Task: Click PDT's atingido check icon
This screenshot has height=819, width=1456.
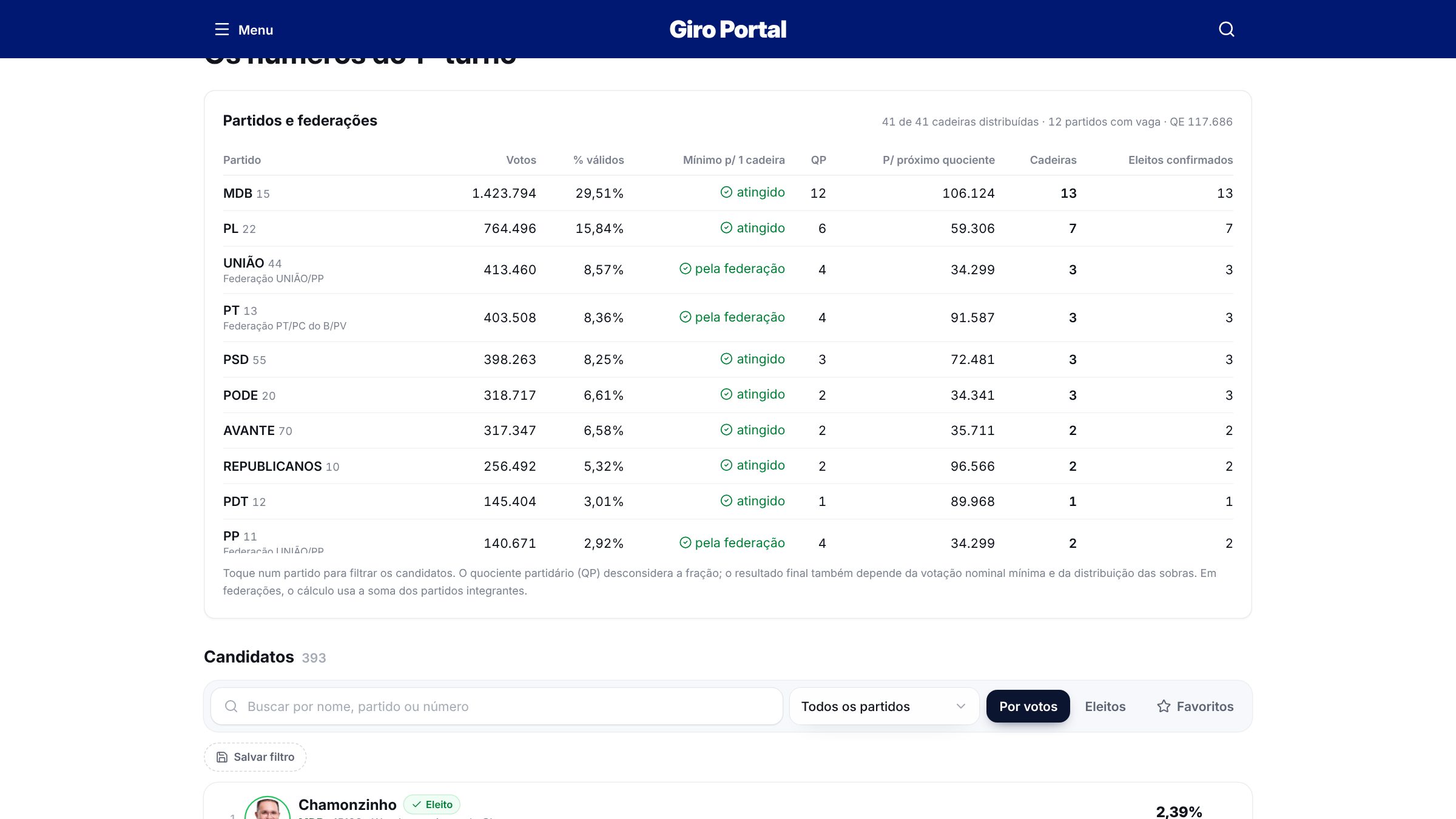Action: (726, 501)
